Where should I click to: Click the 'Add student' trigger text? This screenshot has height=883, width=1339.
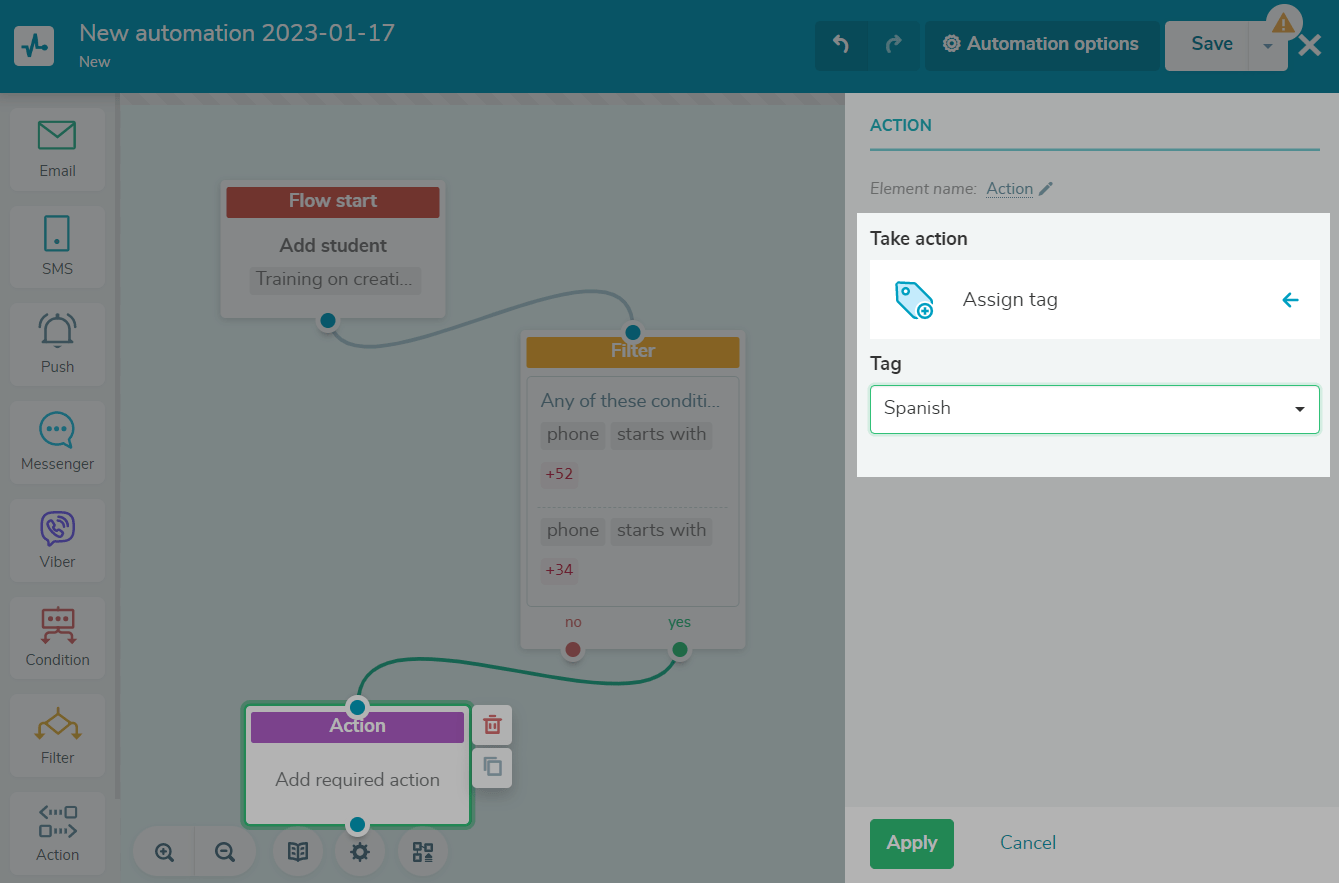coord(333,246)
